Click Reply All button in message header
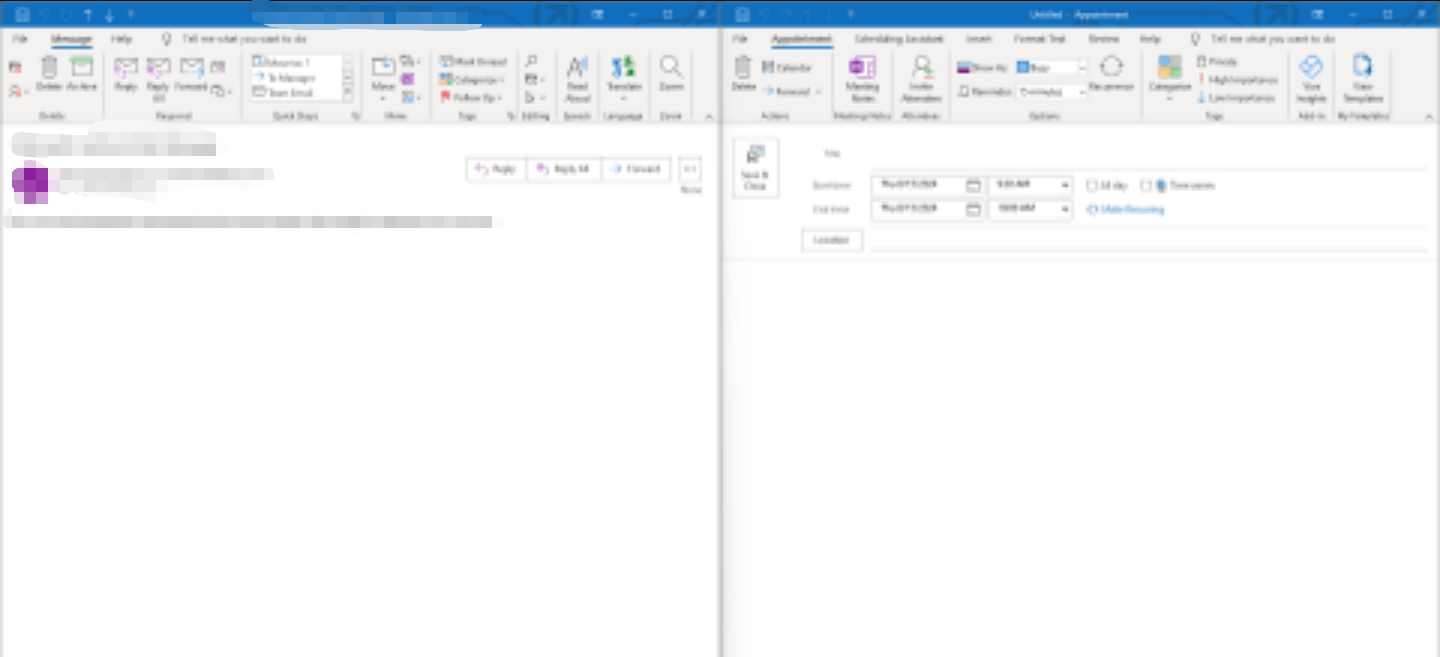 [564, 169]
